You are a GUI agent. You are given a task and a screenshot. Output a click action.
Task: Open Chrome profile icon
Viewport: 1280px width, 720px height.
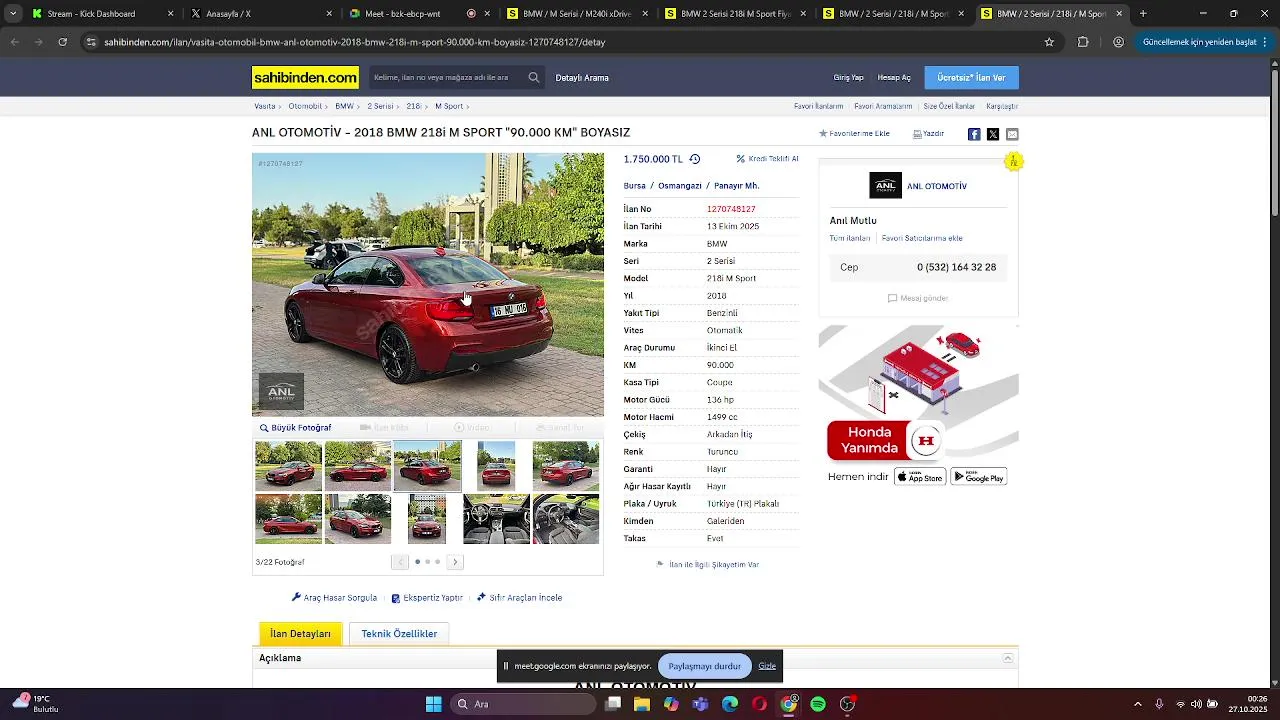point(1118,42)
